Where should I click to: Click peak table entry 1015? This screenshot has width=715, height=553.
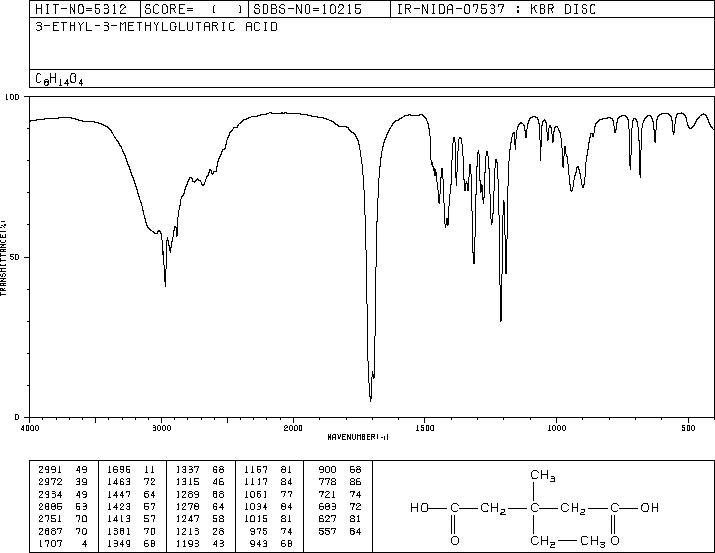tap(256, 519)
